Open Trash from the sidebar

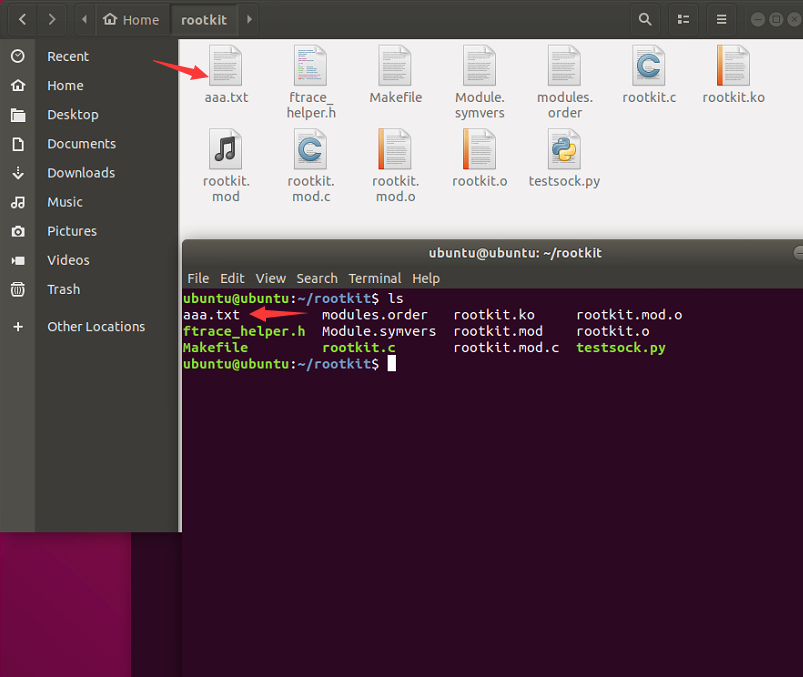(63, 289)
